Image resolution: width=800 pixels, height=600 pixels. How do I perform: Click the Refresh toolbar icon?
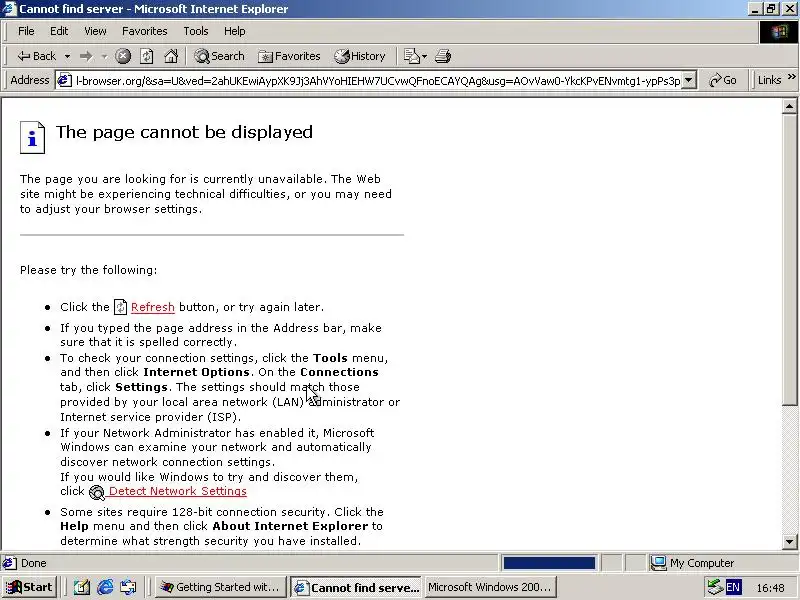click(x=146, y=56)
